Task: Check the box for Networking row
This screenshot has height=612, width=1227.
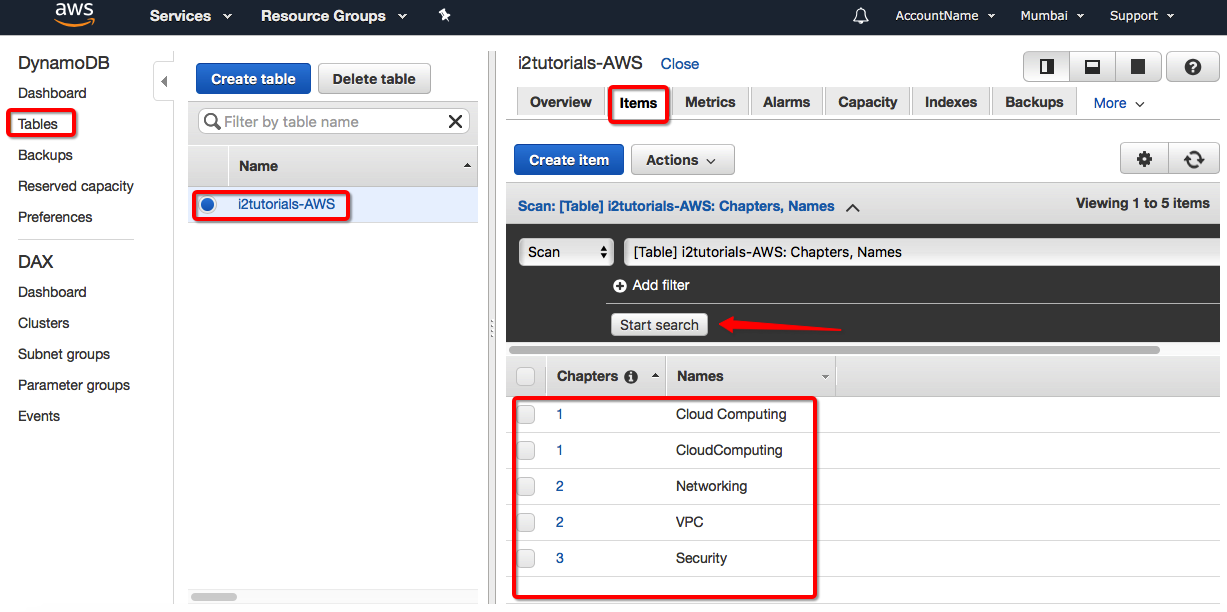Action: tap(526, 486)
